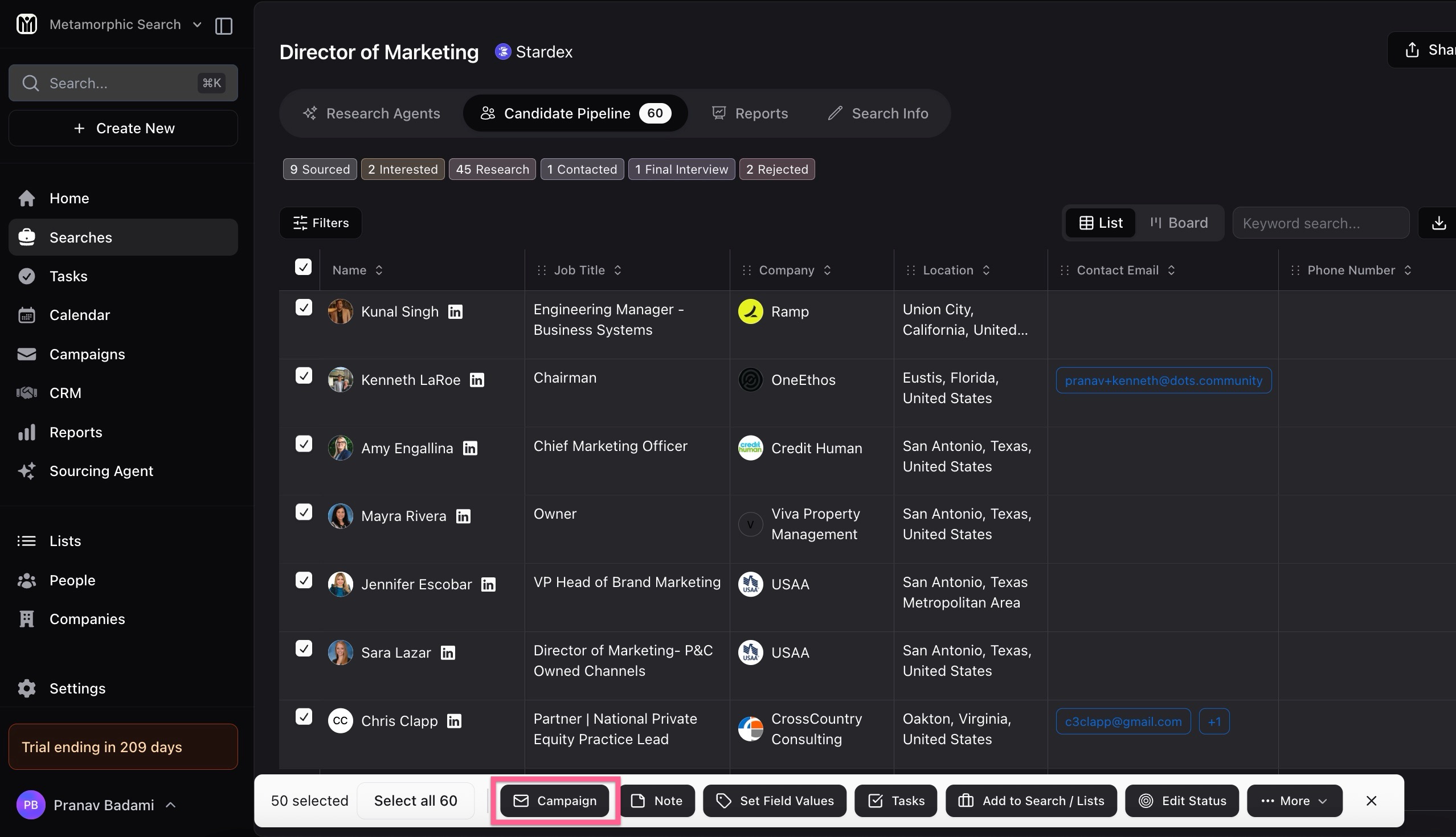Switch to Board view
1456x837 pixels.
[1179, 223]
